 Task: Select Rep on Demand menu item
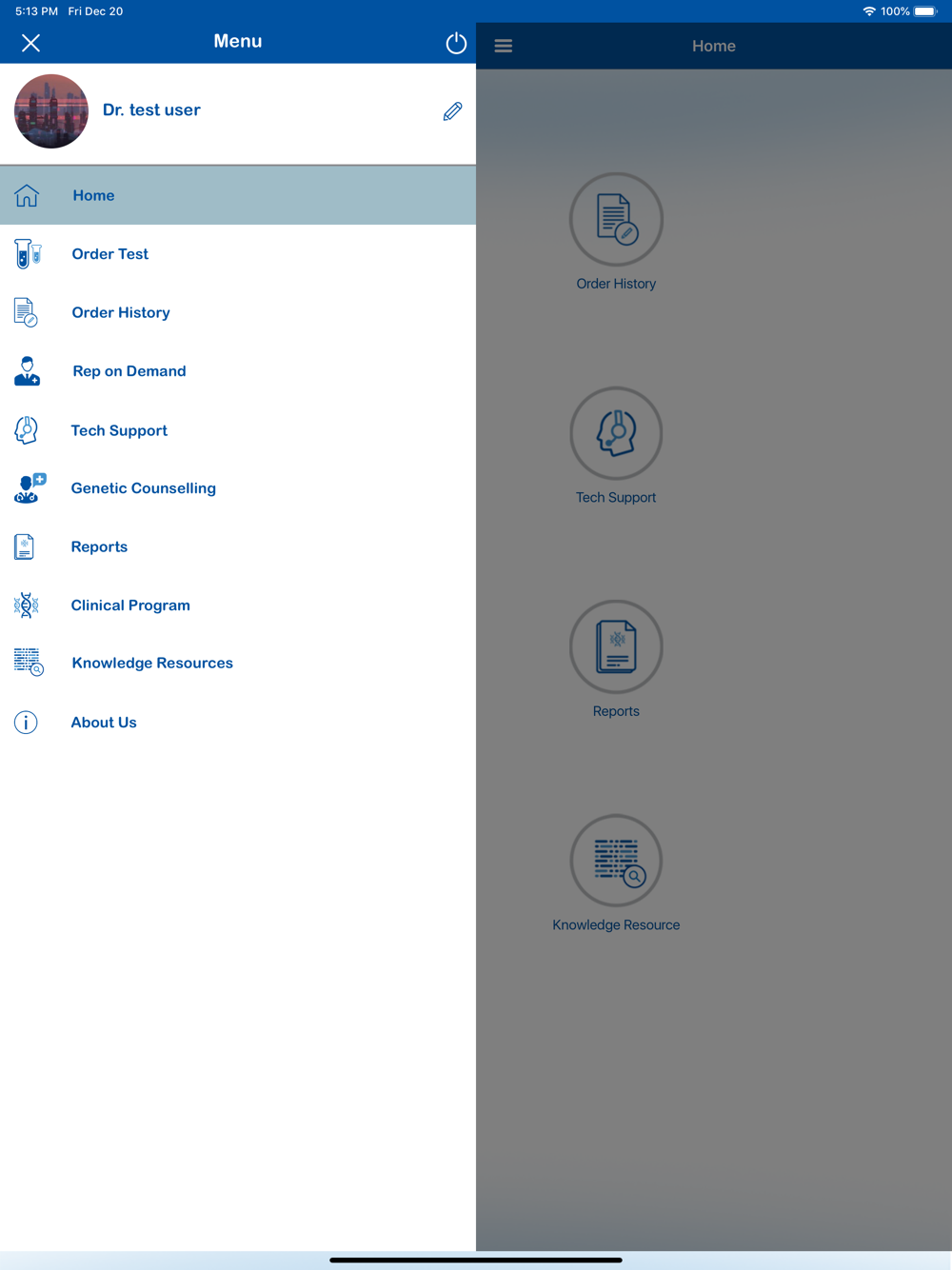click(x=129, y=371)
